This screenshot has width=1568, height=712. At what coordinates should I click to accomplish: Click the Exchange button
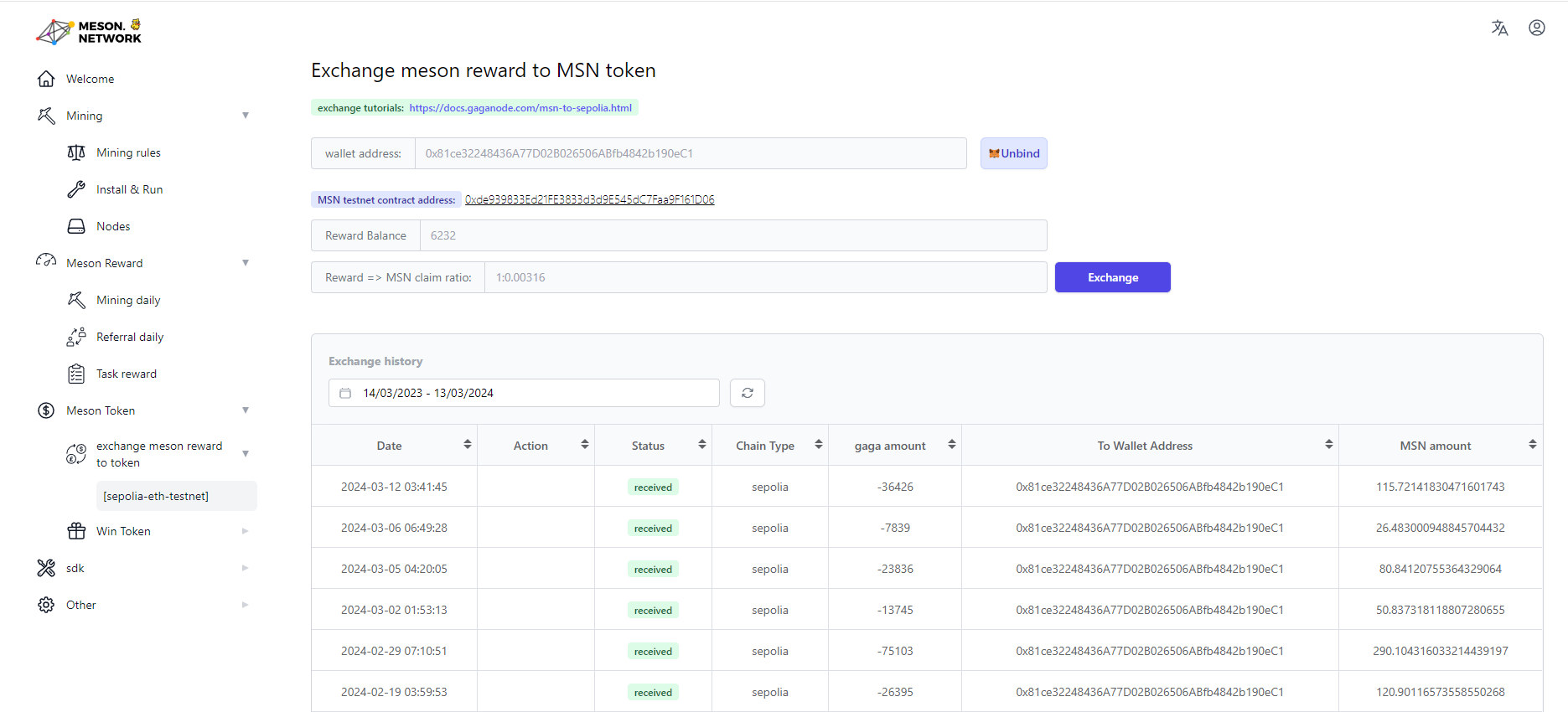coord(1112,277)
